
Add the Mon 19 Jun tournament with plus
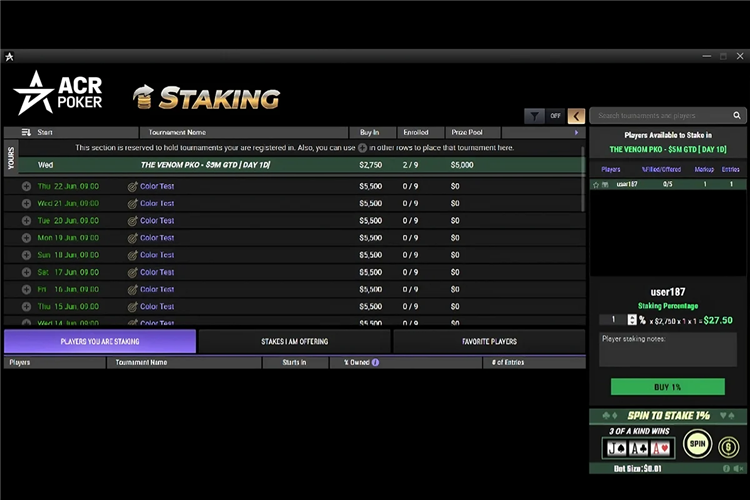pos(26,238)
